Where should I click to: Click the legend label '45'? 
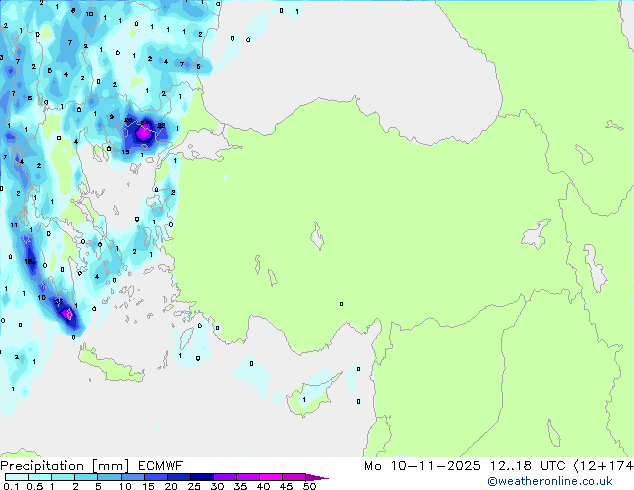coord(286,486)
